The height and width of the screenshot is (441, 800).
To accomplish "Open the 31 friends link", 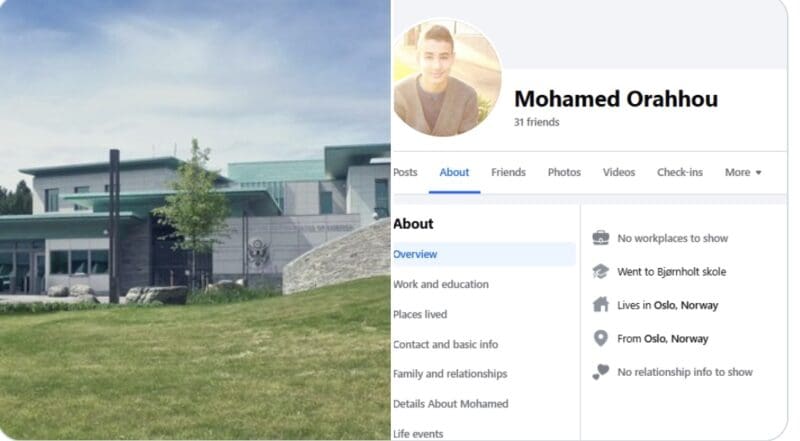I will (536, 122).
